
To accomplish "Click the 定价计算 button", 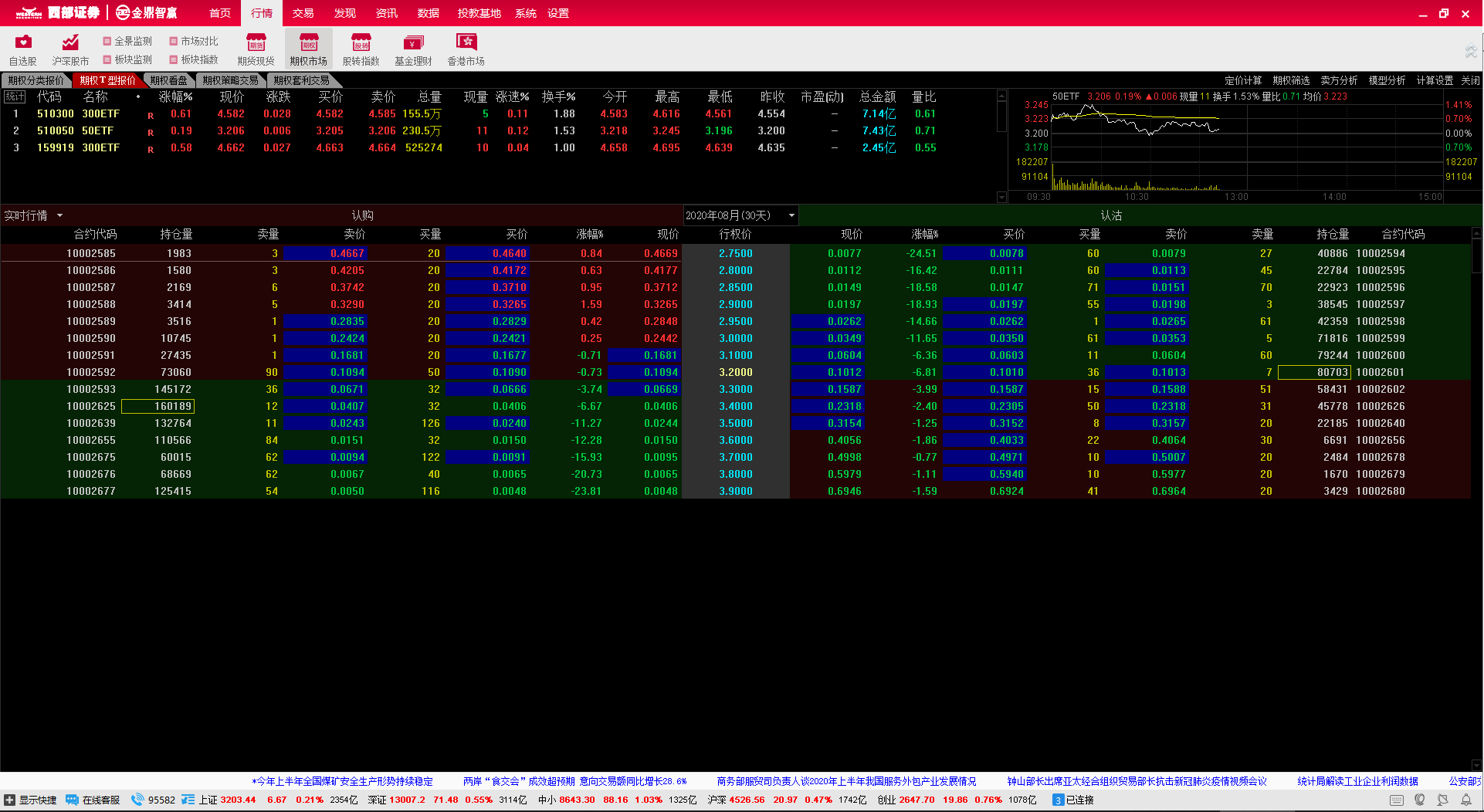I will (x=1242, y=80).
